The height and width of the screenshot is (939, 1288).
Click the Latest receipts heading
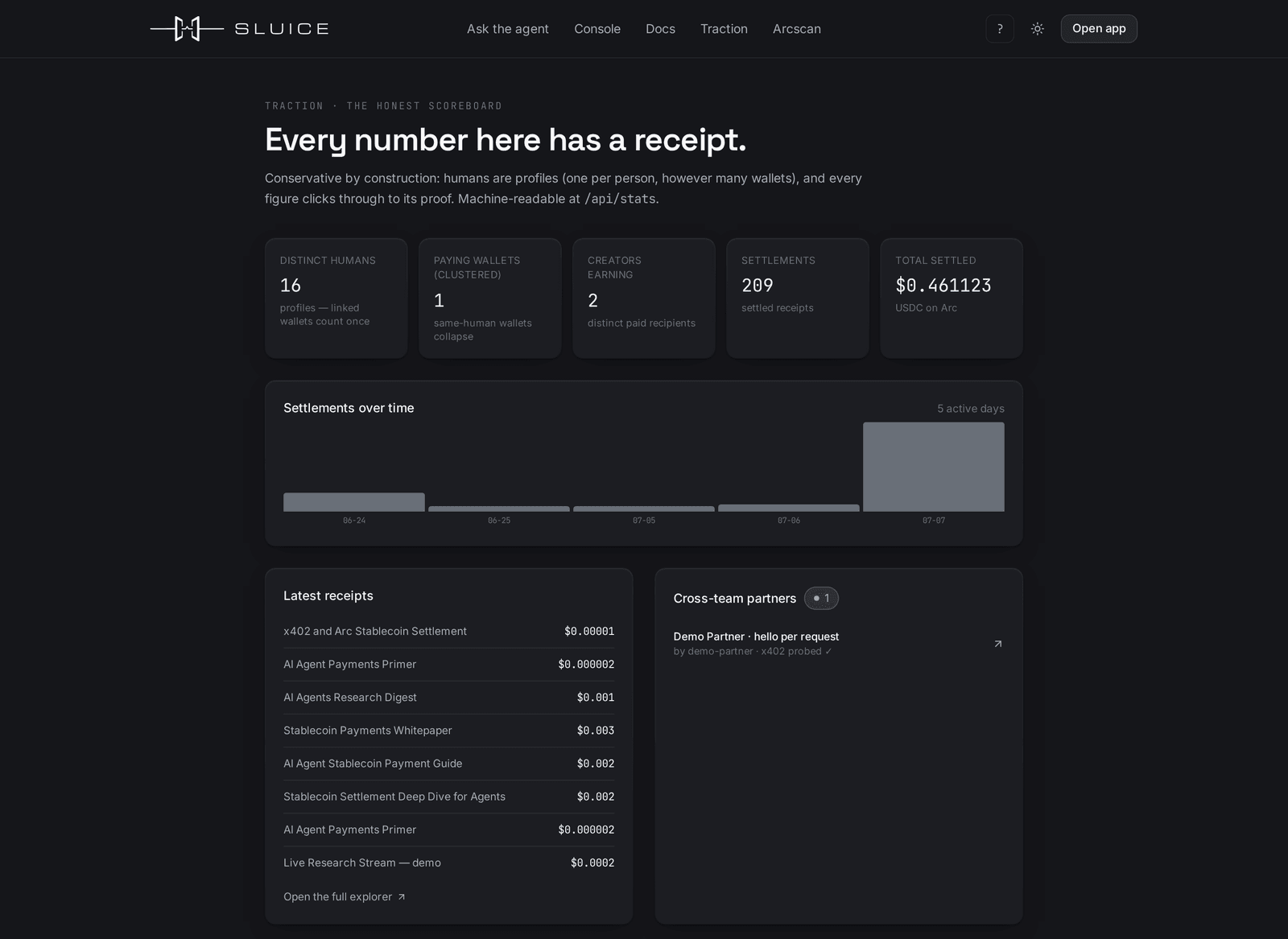tap(328, 596)
